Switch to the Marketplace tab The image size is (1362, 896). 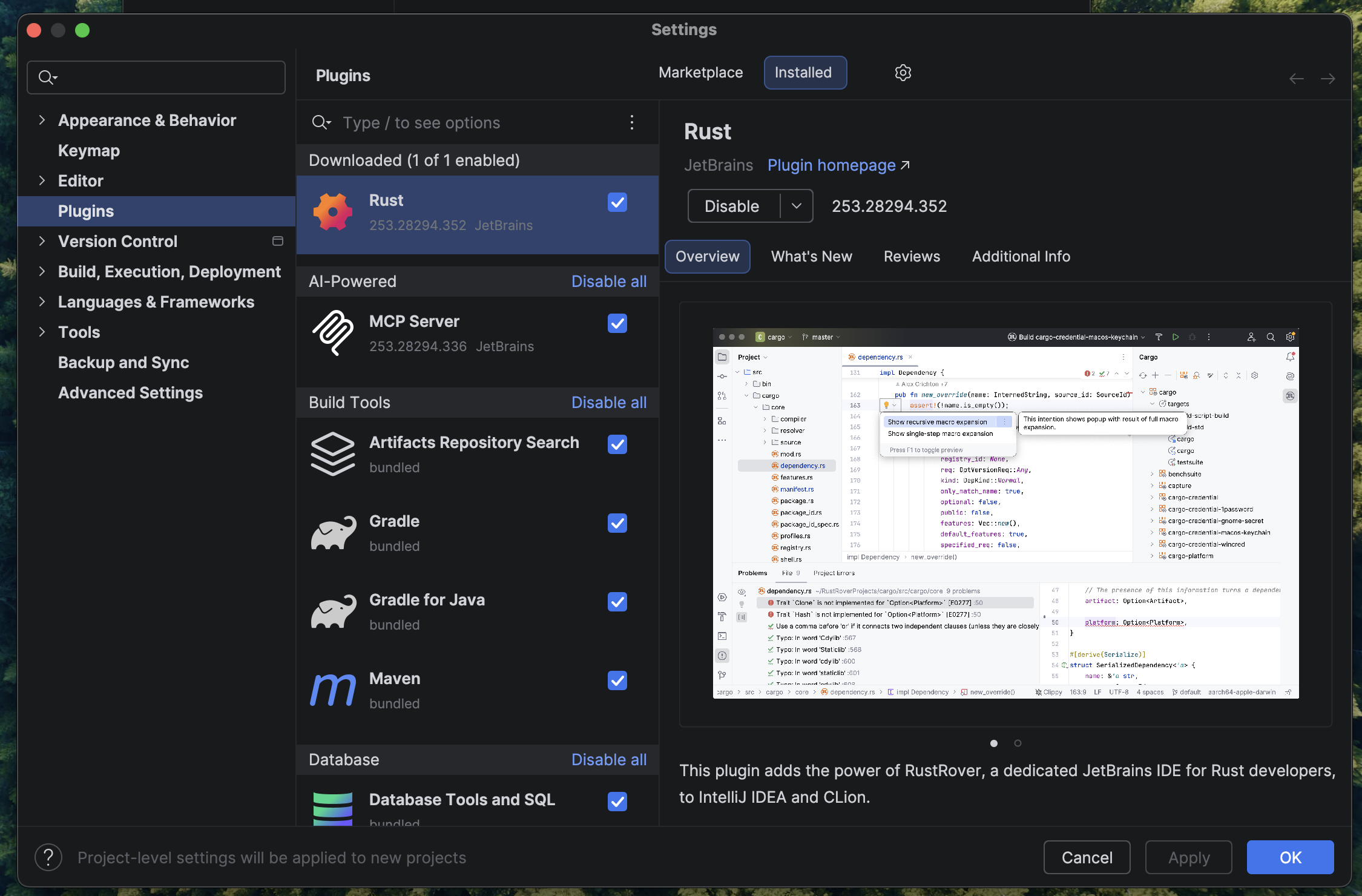click(700, 73)
